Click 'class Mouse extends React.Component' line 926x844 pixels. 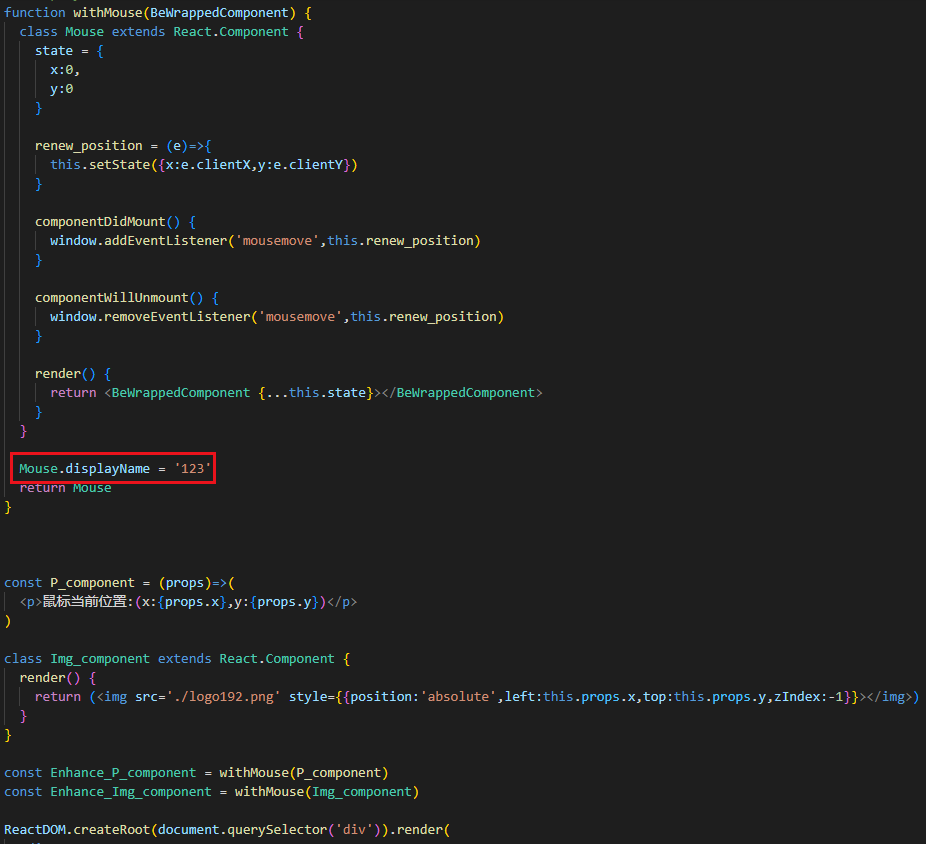[161, 32]
